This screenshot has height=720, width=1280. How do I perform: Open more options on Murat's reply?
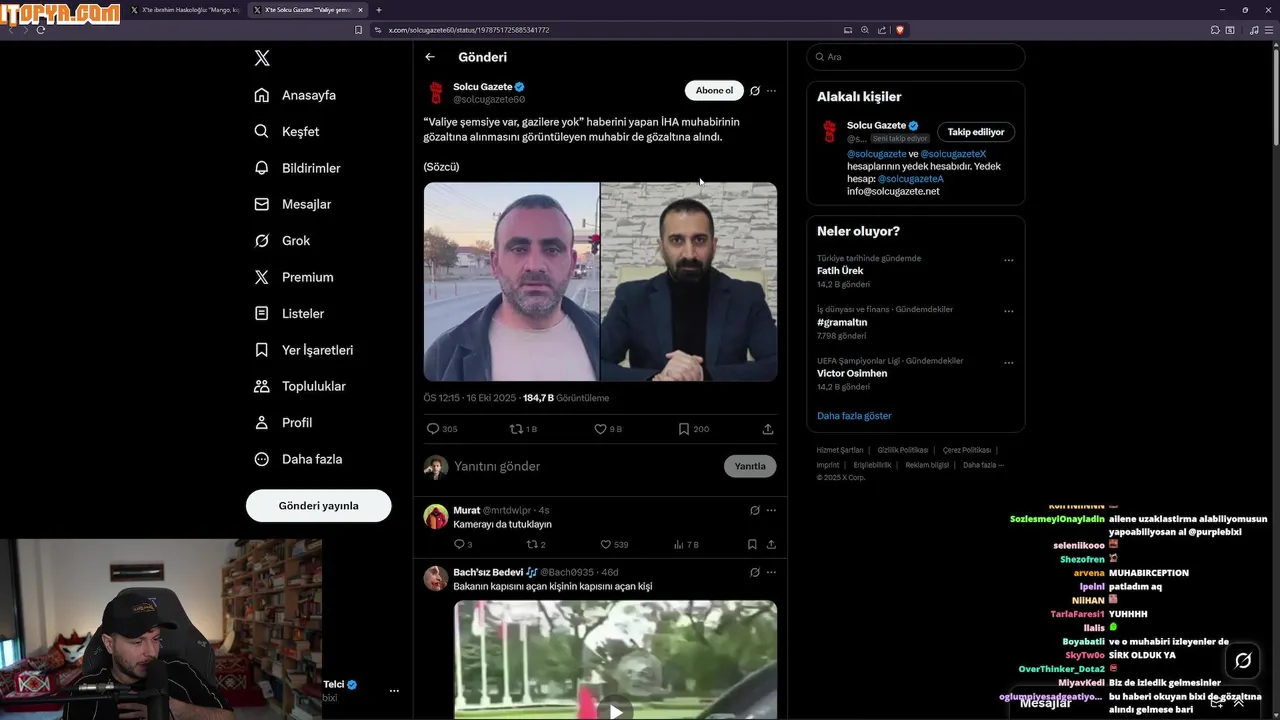click(x=771, y=510)
